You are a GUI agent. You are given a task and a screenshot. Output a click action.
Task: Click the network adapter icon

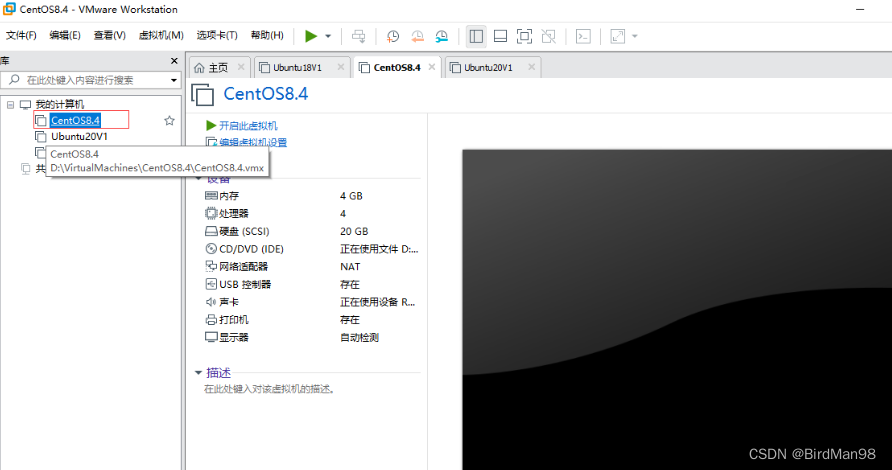[x=211, y=266]
